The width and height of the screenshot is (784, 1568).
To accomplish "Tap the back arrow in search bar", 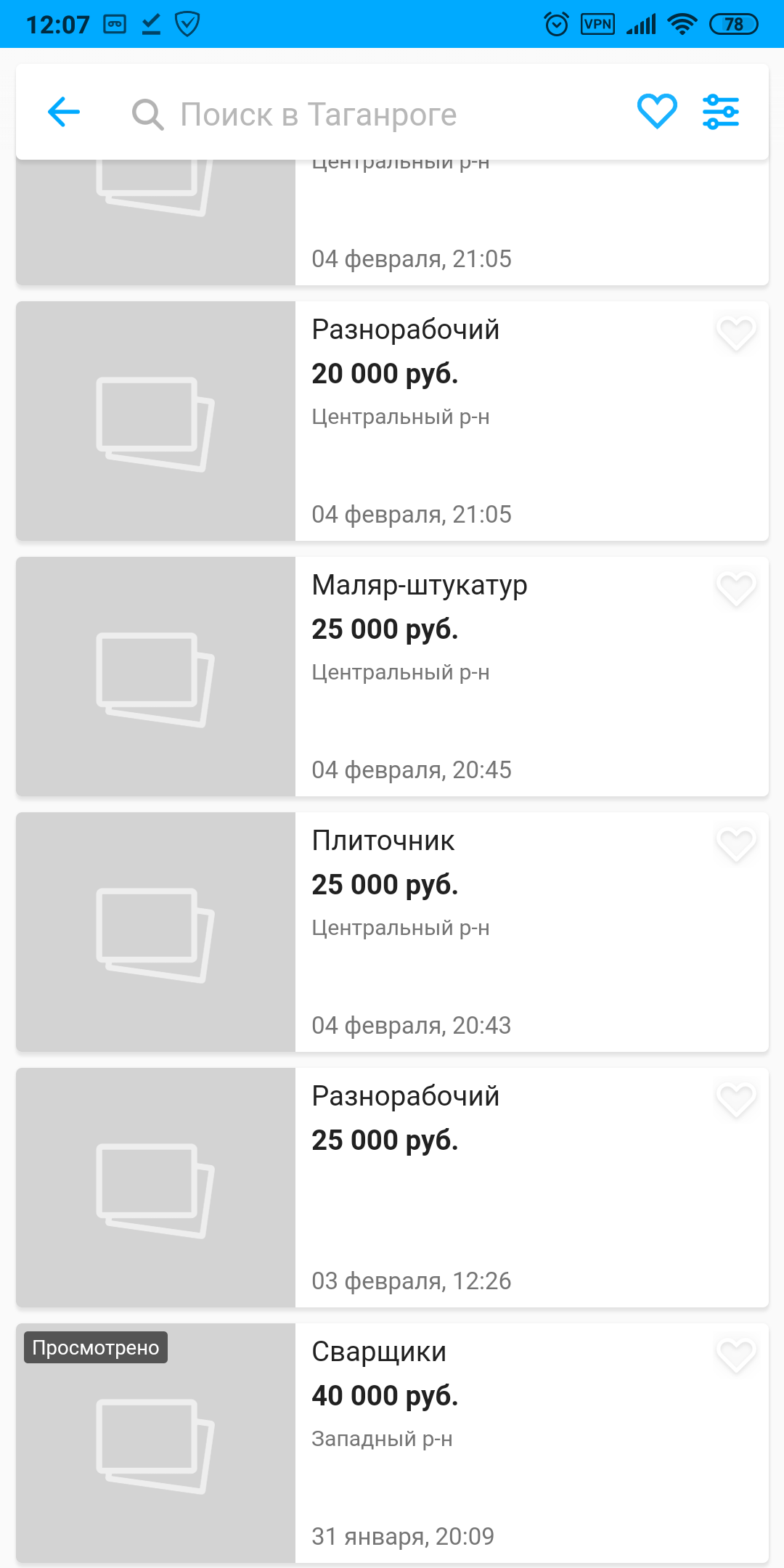I will tap(64, 113).
